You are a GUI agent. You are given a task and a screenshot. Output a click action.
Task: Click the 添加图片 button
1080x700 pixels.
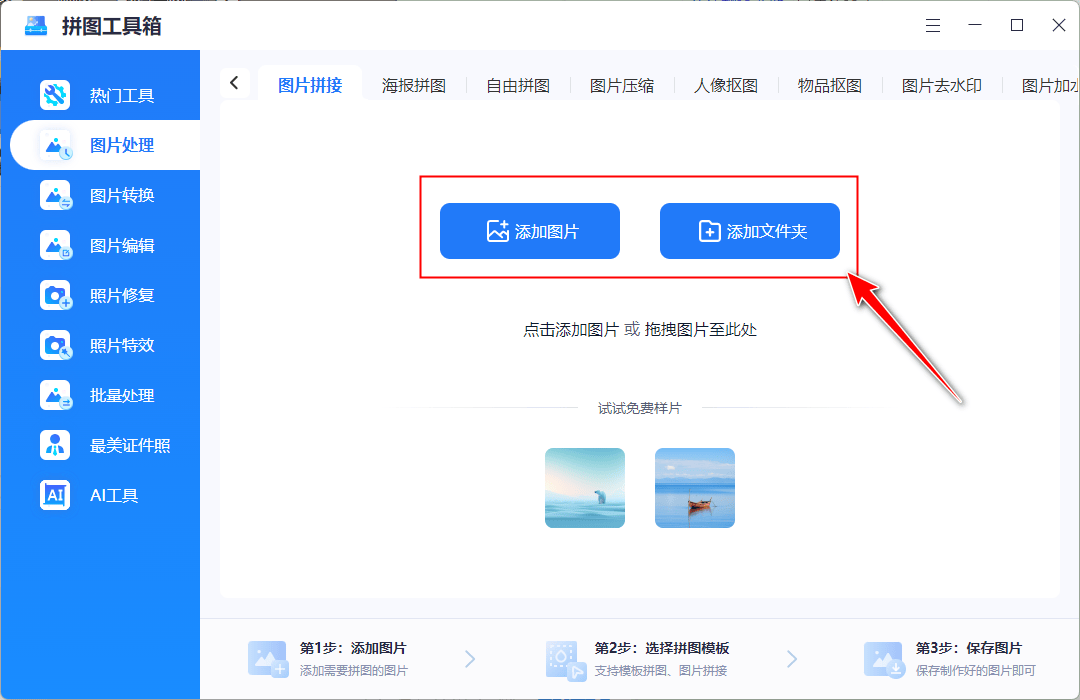click(x=530, y=231)
